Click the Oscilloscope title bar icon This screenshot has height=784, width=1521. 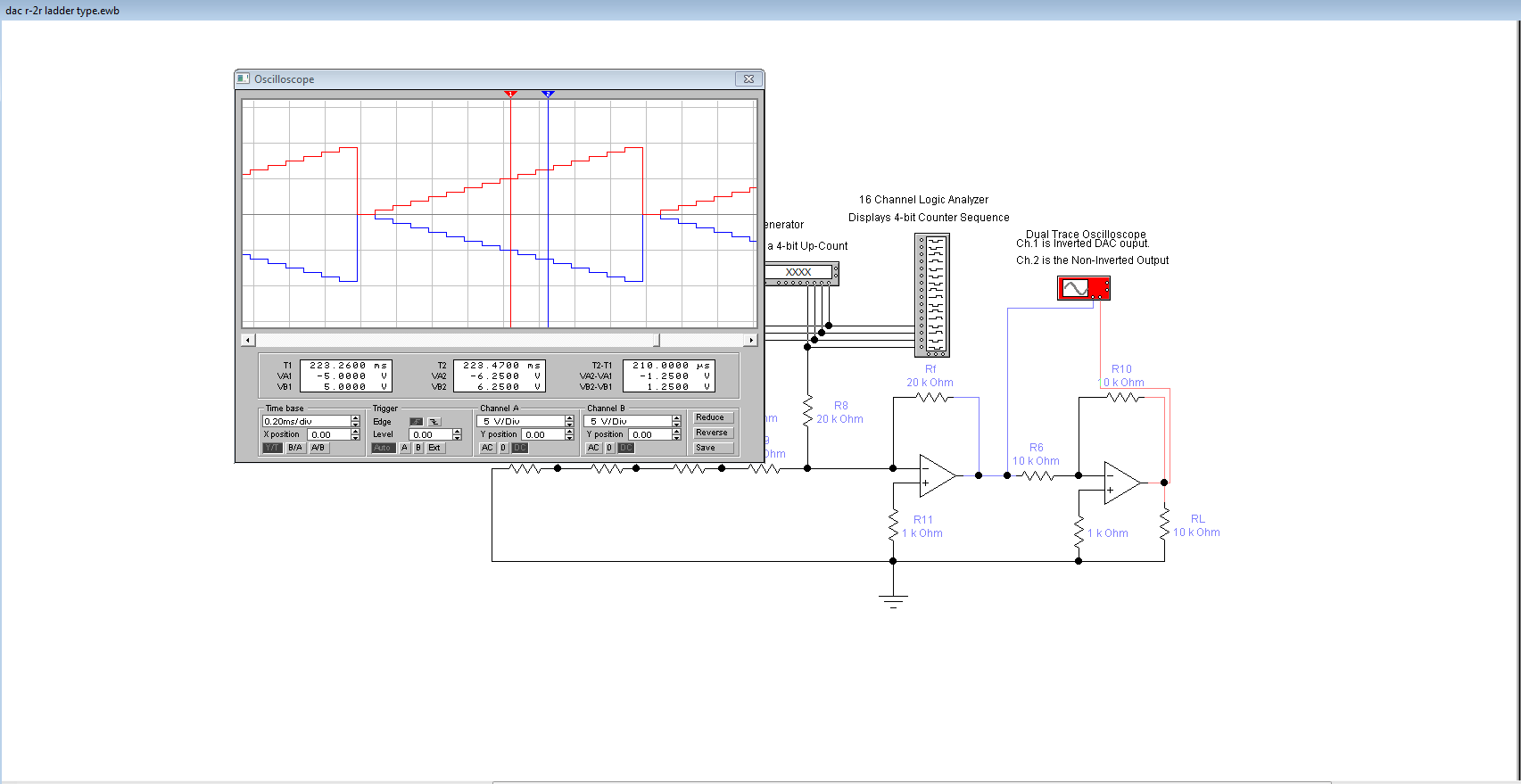(x=243, y=79)
